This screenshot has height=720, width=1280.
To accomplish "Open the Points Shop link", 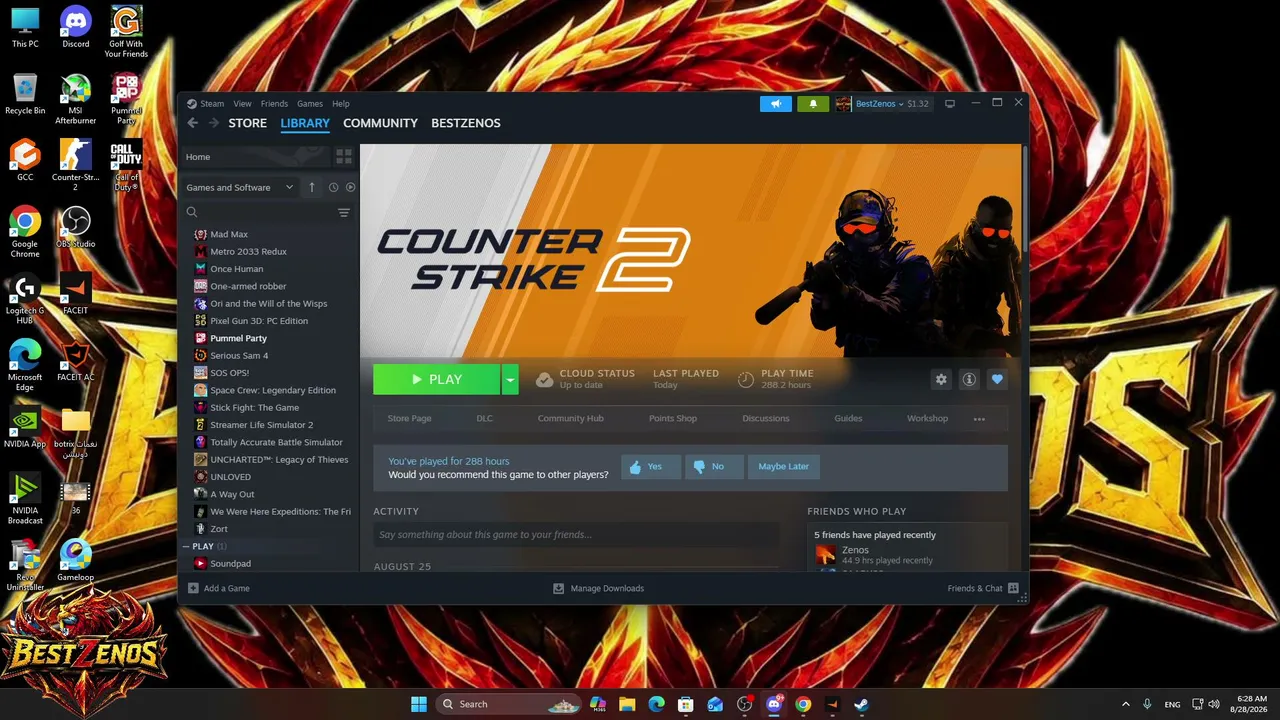I will click(x=673, y=419).
